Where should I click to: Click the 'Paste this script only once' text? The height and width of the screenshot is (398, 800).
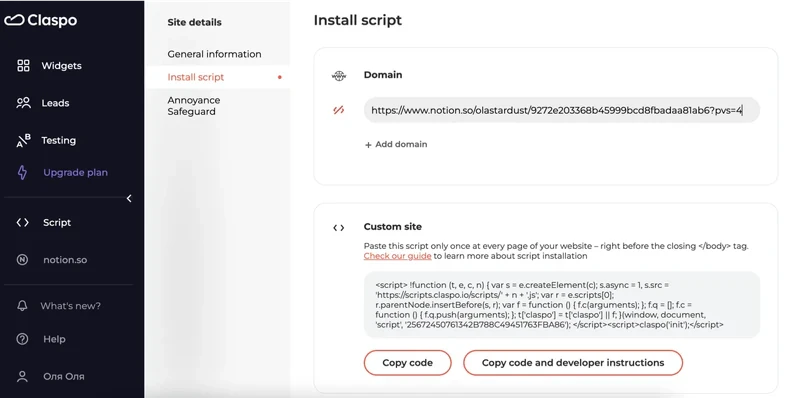(x=556, y=246)
